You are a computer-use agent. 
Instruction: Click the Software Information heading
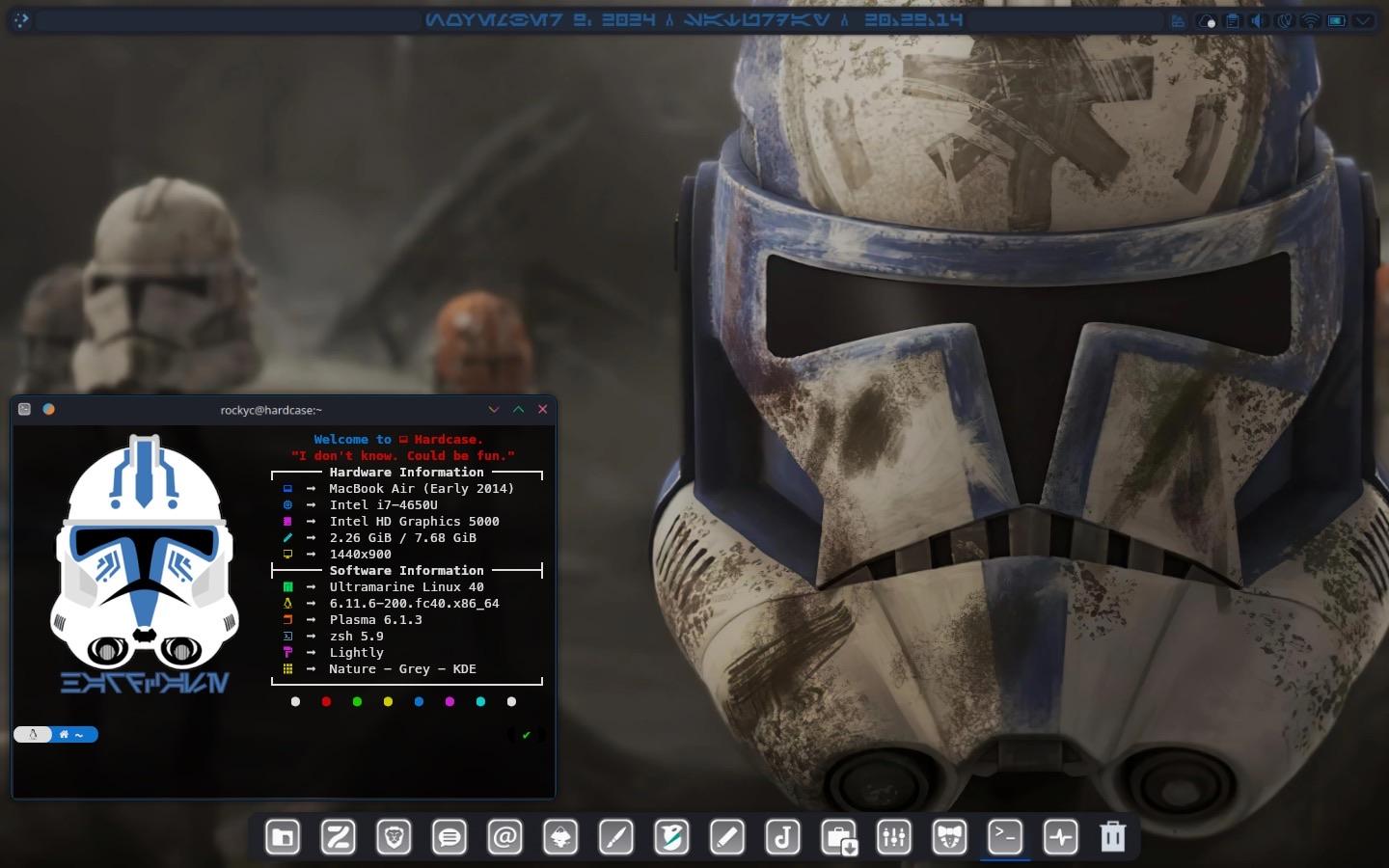[x=406, y=570]
